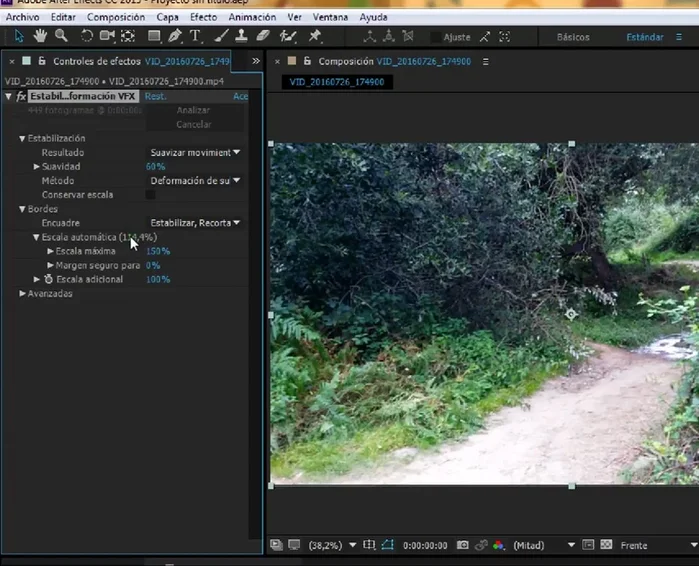Image resolution: width=699 pixels, height=566 pixels.
Task: Select the Eraser tool
Action: pos(263,37)
